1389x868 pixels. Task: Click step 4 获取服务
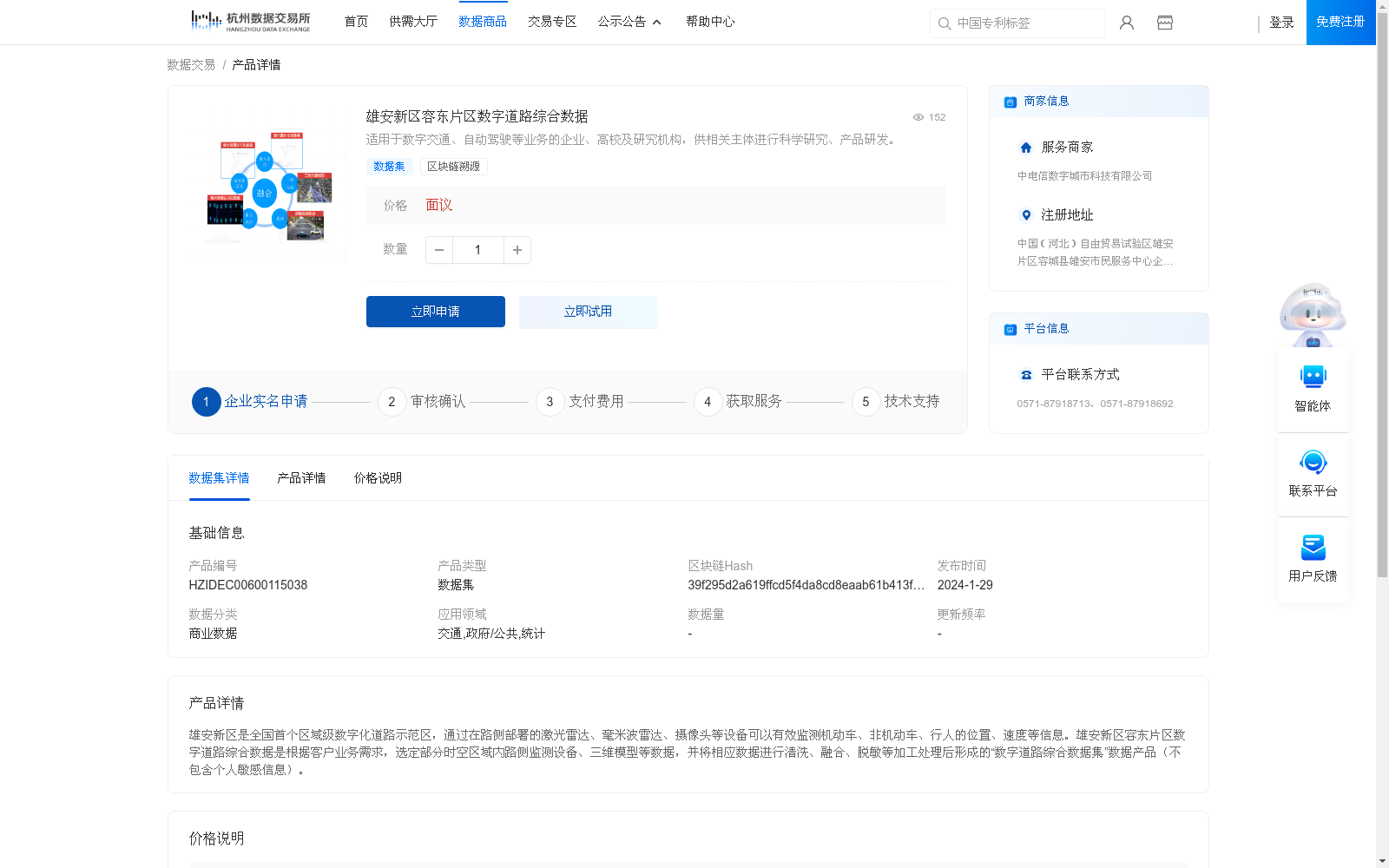[x=738, y=402]
